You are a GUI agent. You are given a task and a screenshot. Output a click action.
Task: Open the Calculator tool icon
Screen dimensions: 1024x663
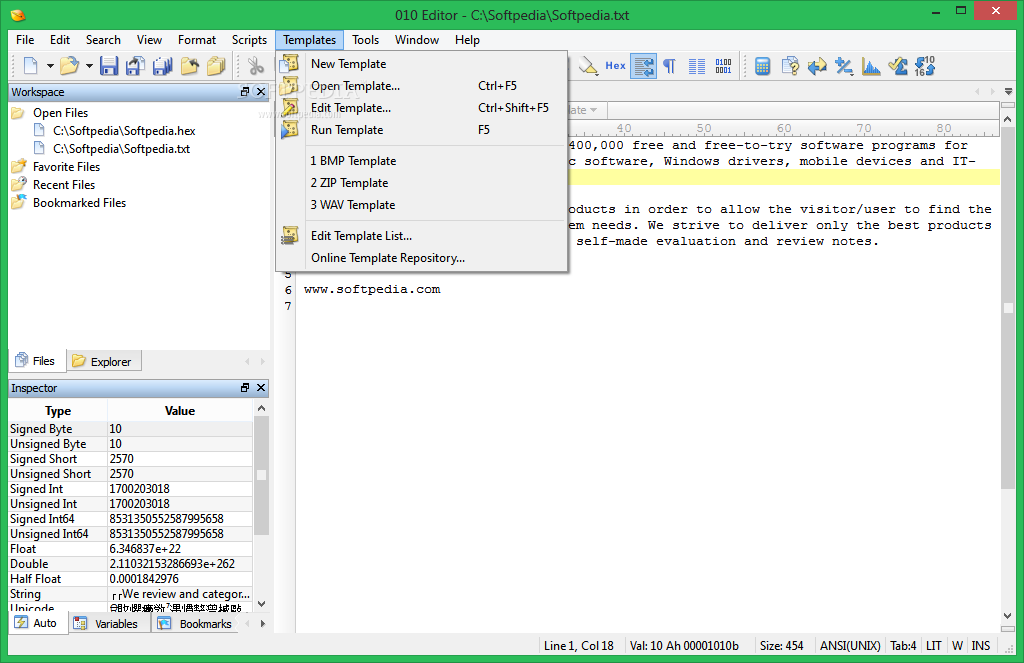762,65
